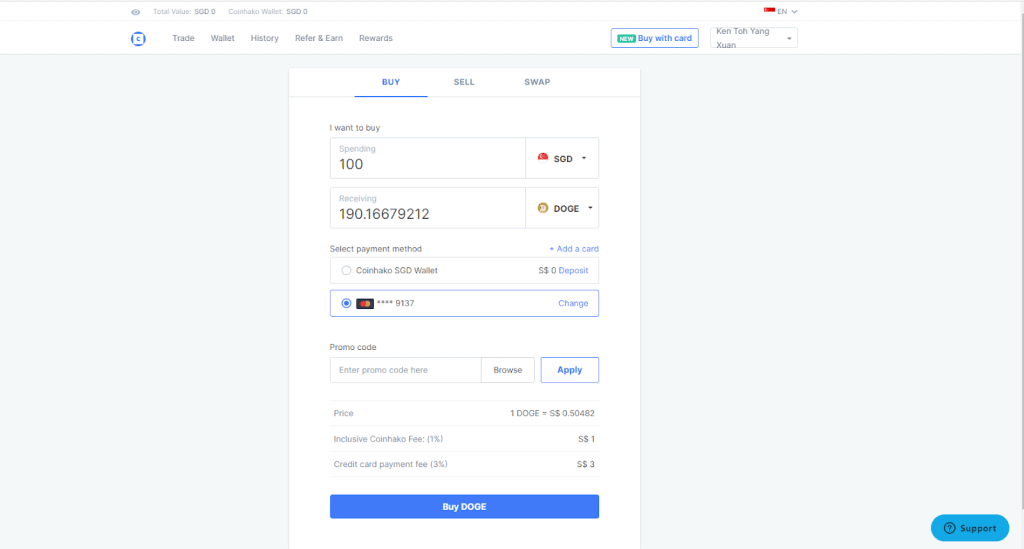Click the Add a card link

(573, 249)
